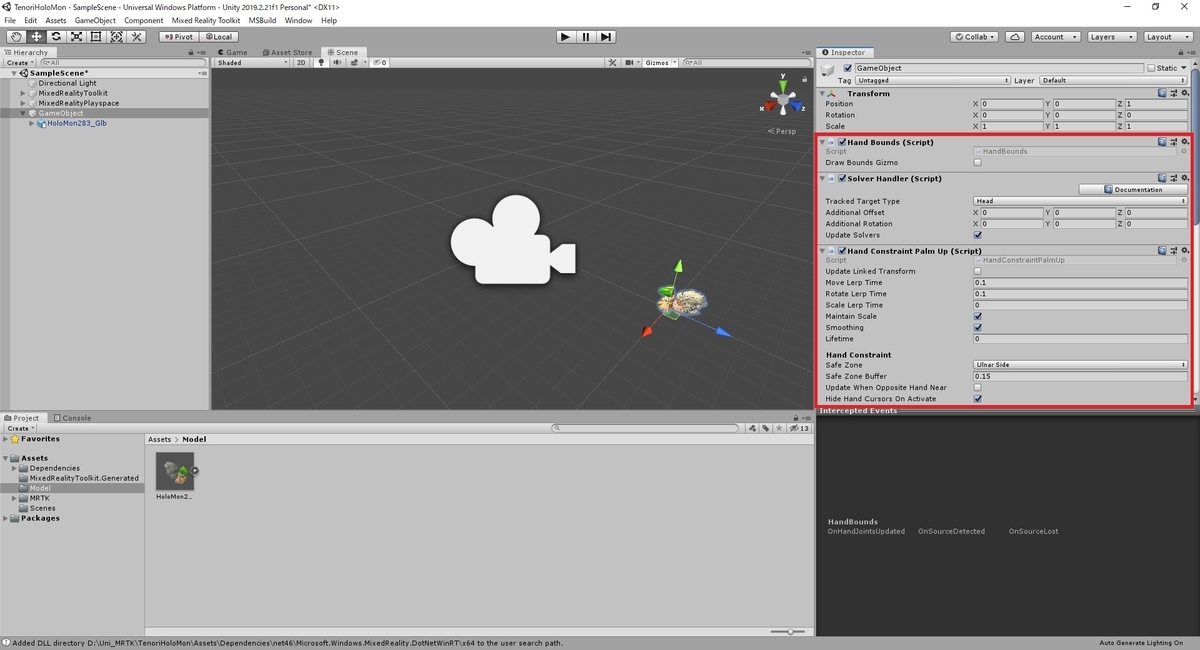Select the Move tool
The height and width of the screenshot is (650, 1200).
point(36,37)
